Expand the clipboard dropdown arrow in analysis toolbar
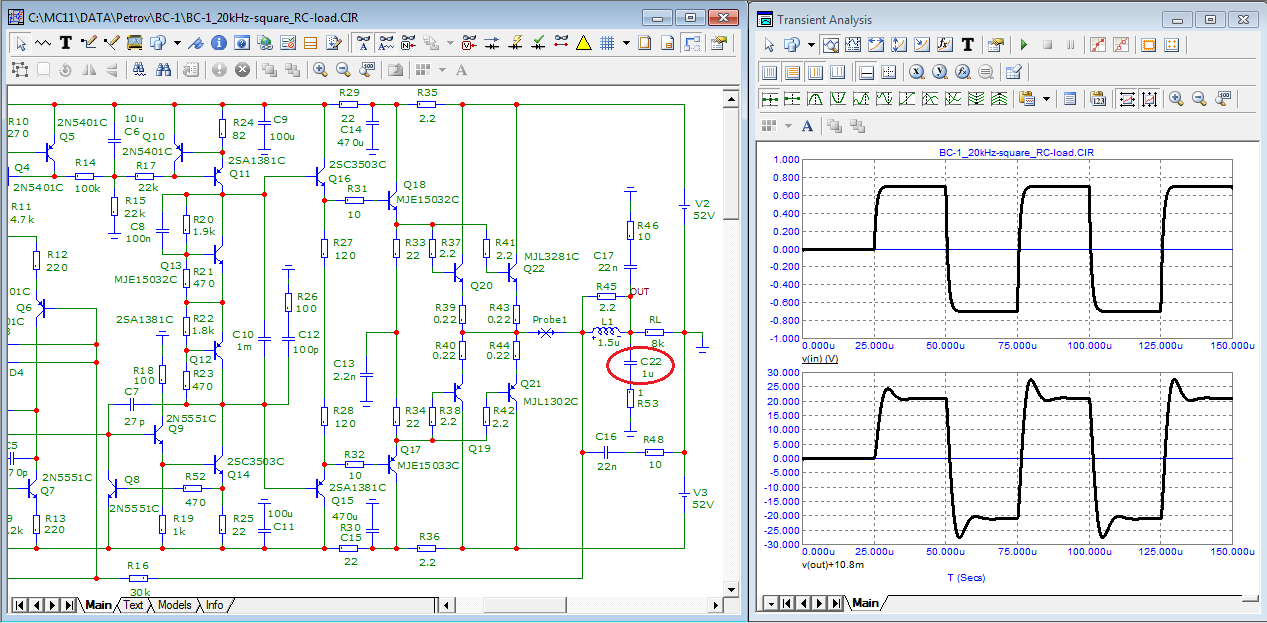The height and width of the screenshot is (623, 1267). 1046,99
